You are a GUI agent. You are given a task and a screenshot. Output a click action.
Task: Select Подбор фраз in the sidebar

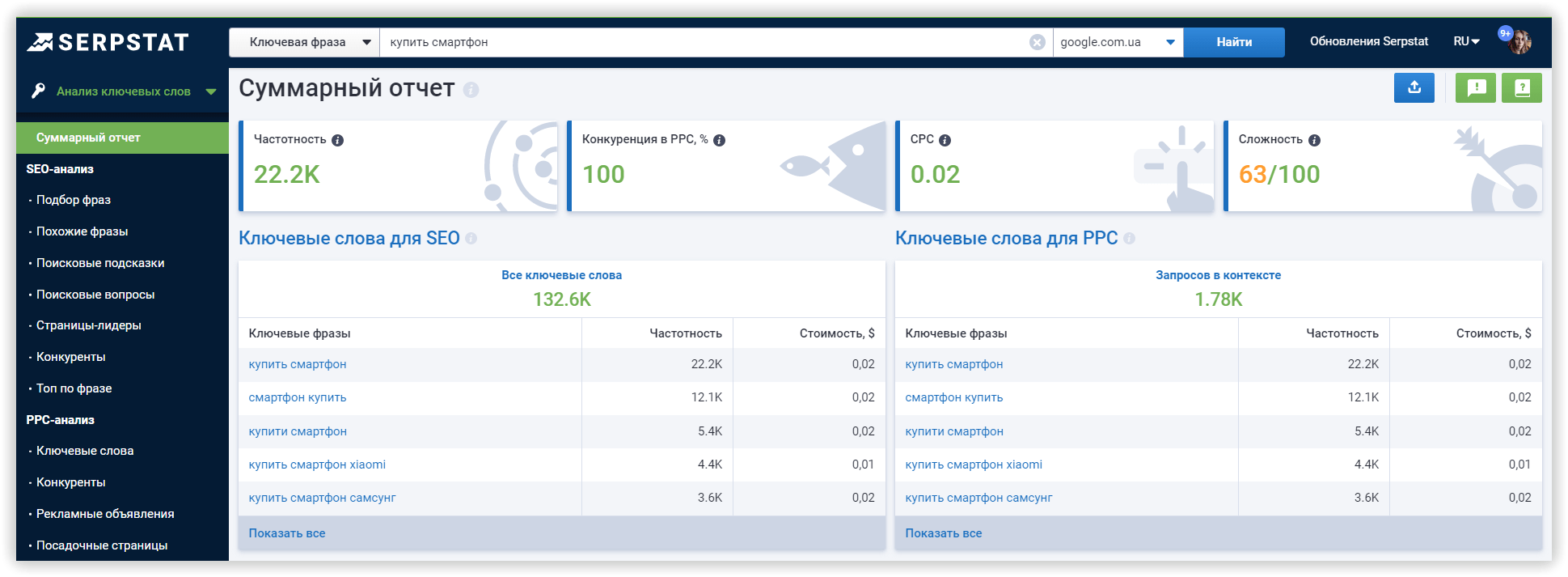74,200
